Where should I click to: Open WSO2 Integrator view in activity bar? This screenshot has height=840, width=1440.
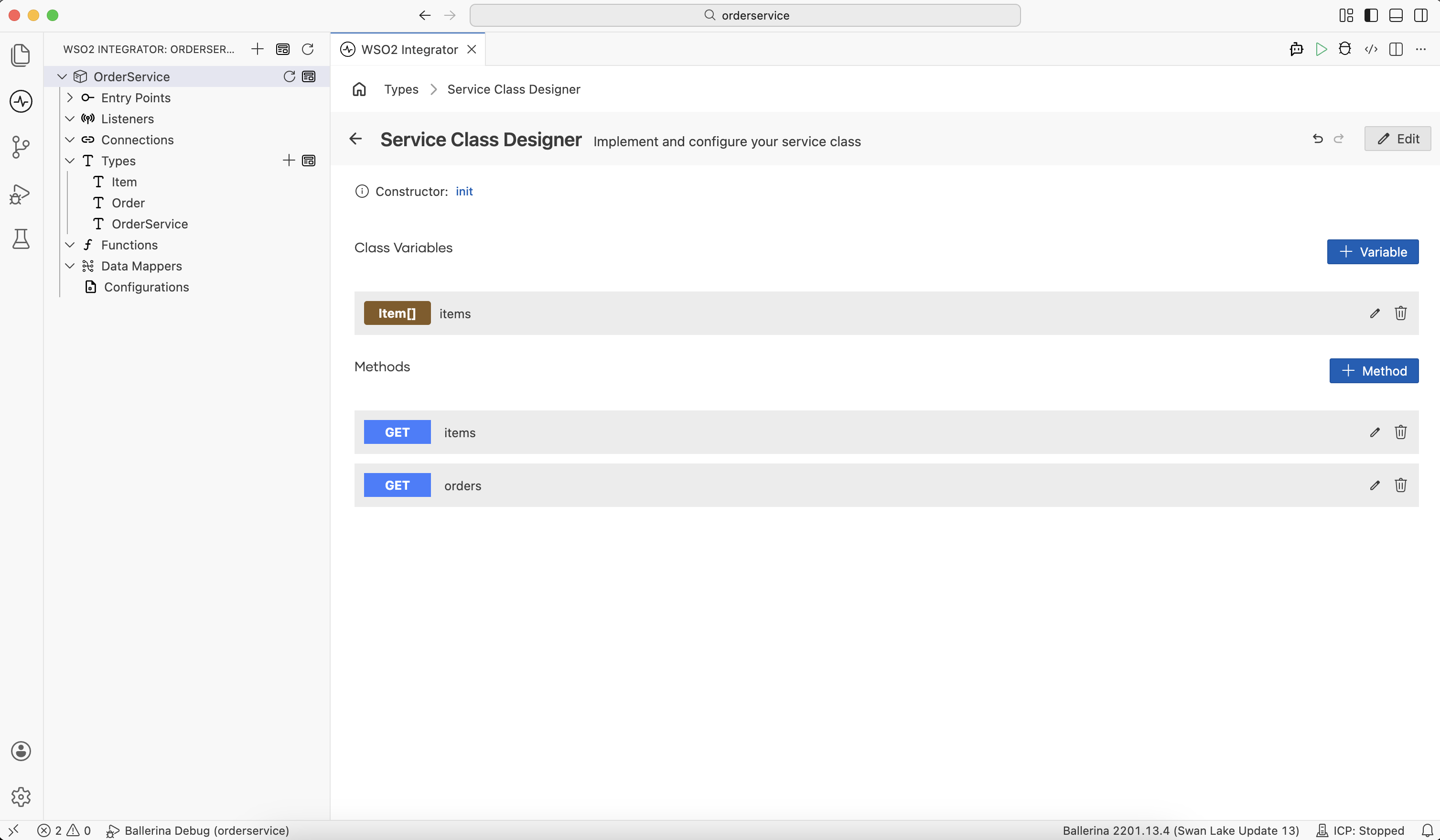point(21,101)
